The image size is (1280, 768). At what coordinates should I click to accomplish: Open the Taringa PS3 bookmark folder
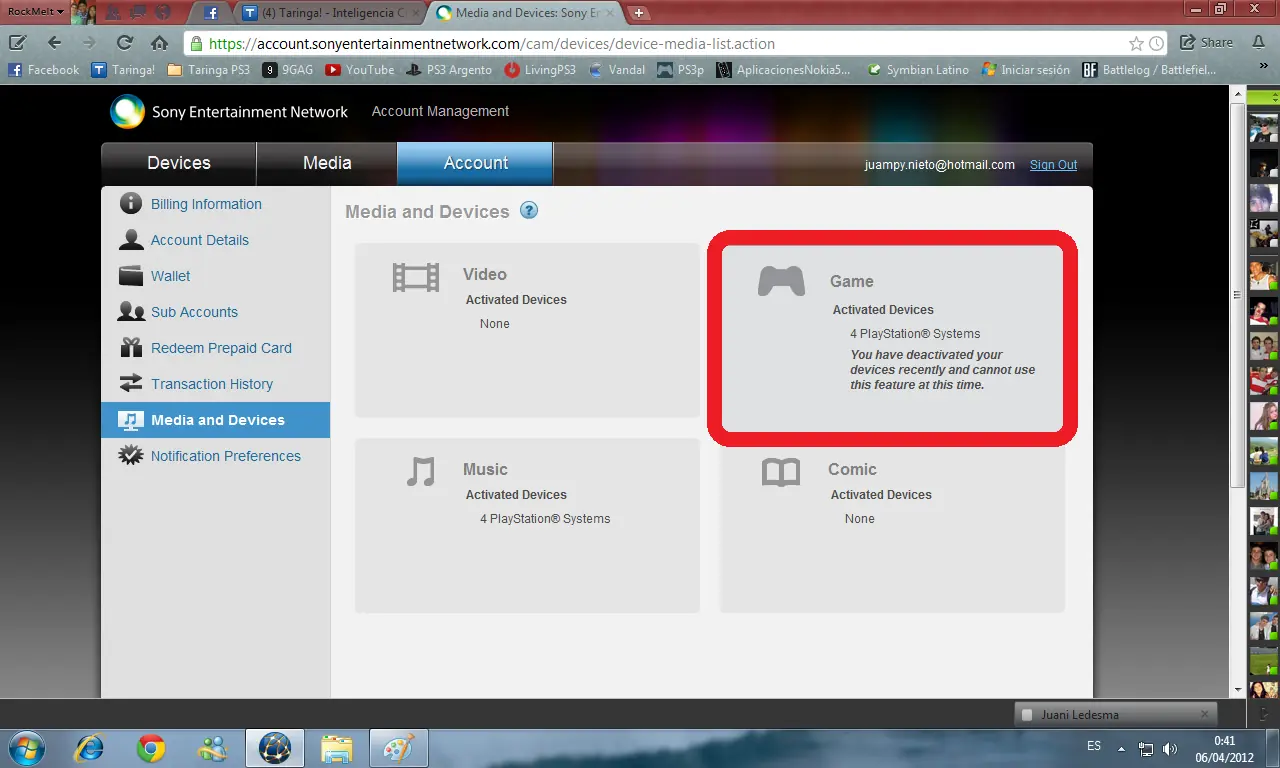(x=208, y=70)
